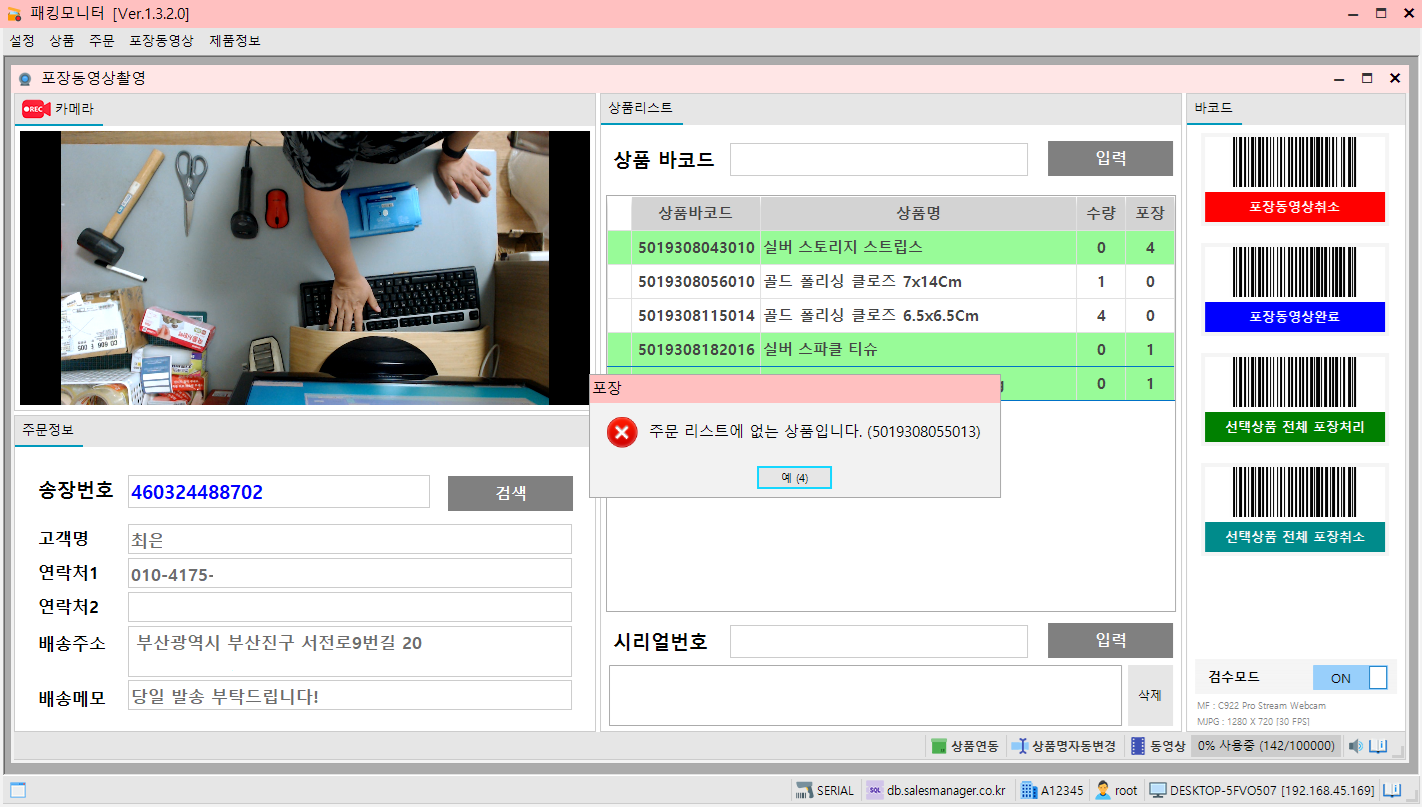Click the 검색 button next to 송장번호
Viewport: 1422px width, 807px height.
point(510,493)
